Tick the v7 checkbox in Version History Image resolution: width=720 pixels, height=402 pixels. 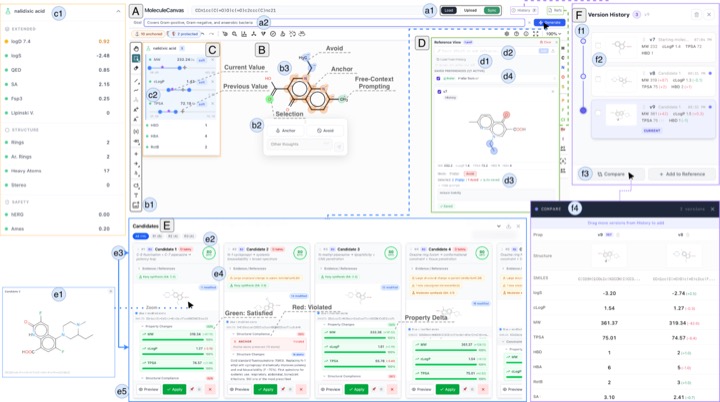[x=598, y=45]
